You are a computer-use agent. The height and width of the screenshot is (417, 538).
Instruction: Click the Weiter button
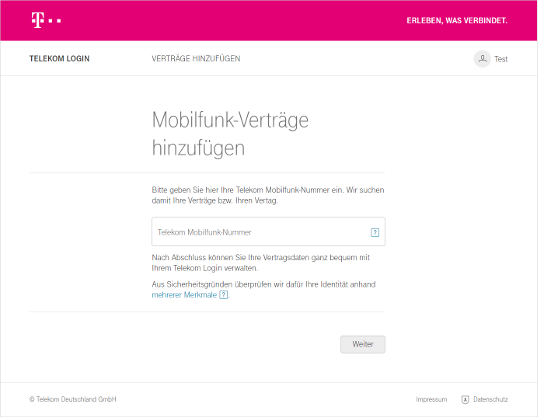point(363,344)
